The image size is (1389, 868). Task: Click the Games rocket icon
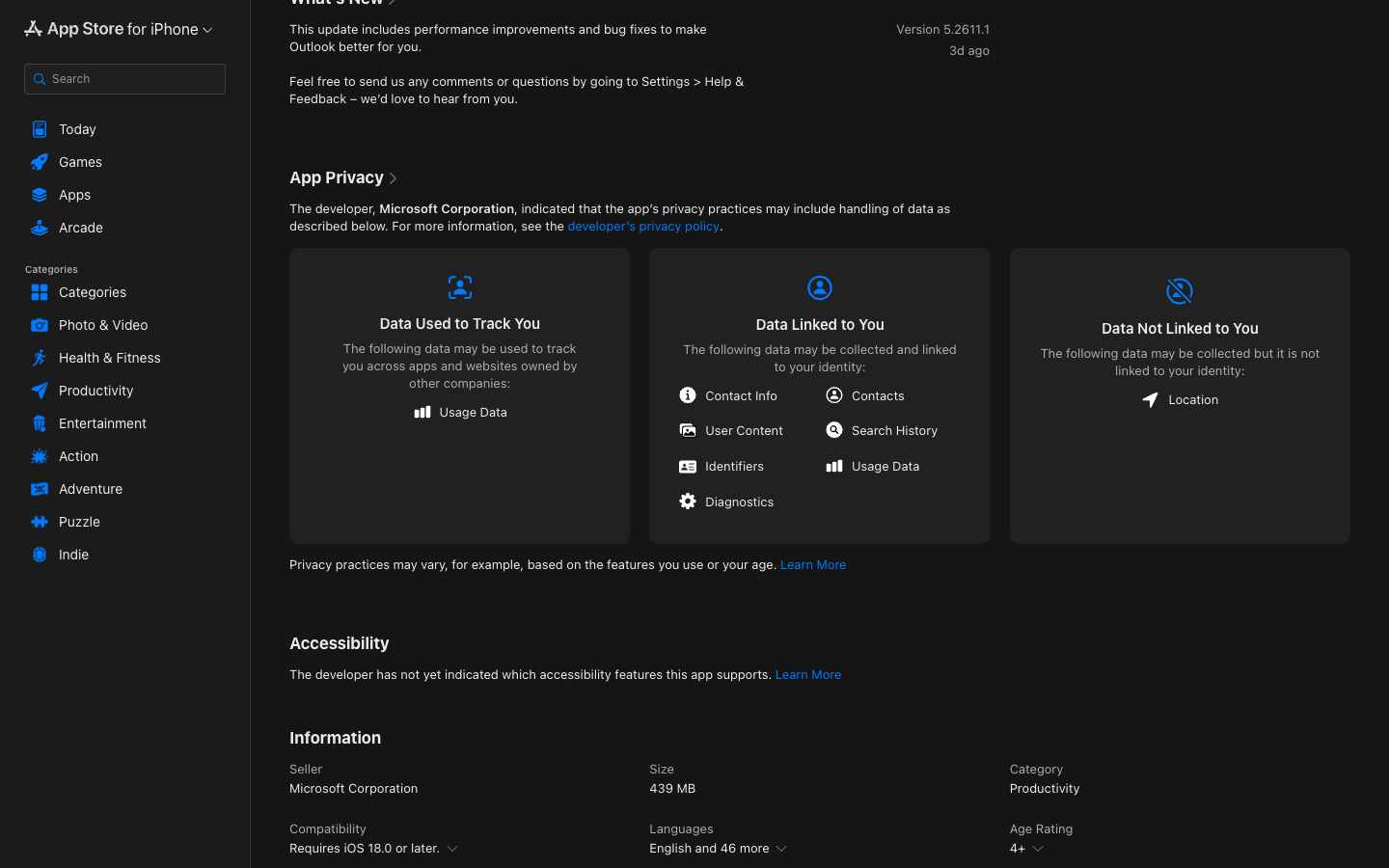tap(40, 162)
